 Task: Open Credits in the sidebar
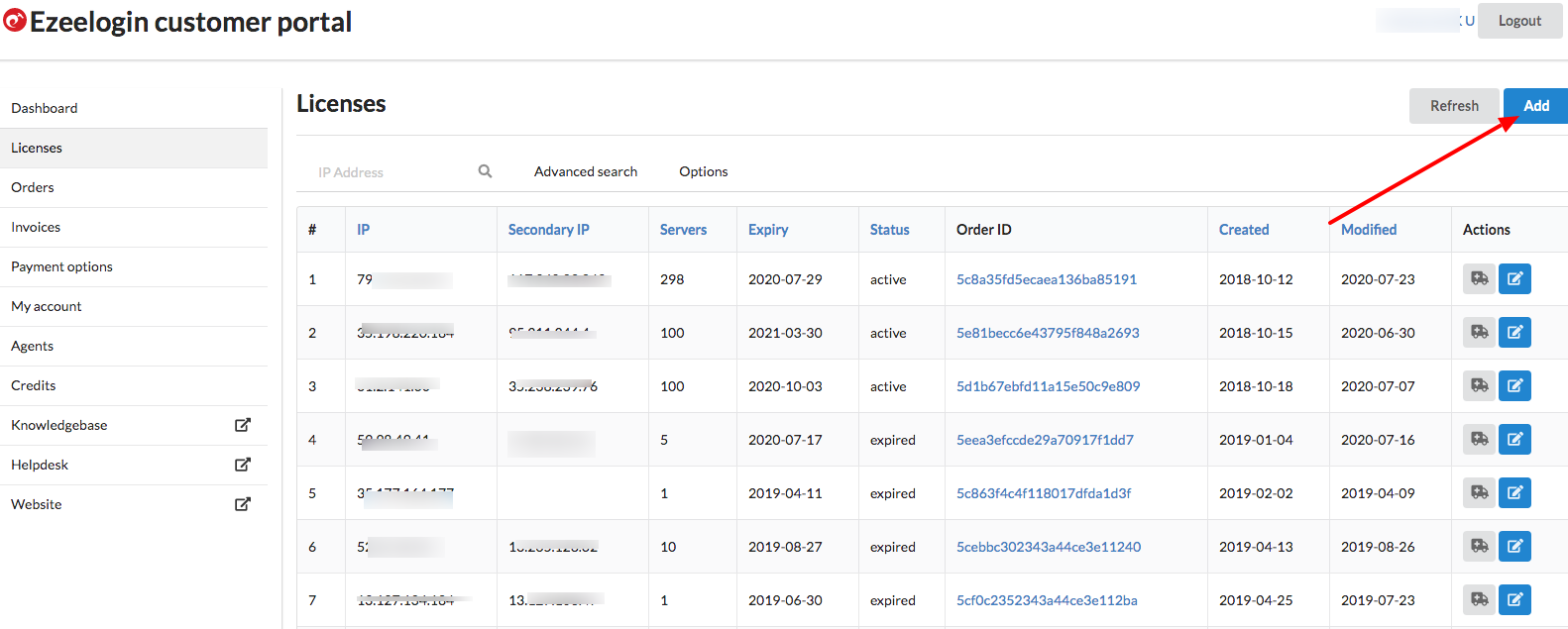[134, 385]
